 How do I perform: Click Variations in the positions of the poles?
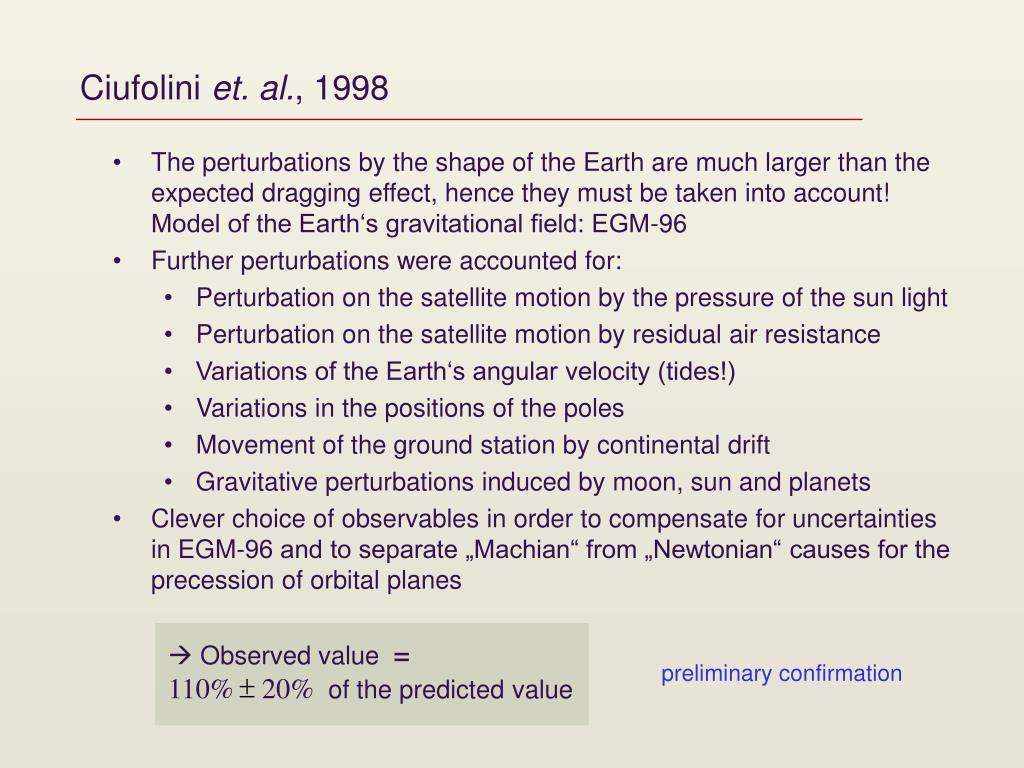409,408
